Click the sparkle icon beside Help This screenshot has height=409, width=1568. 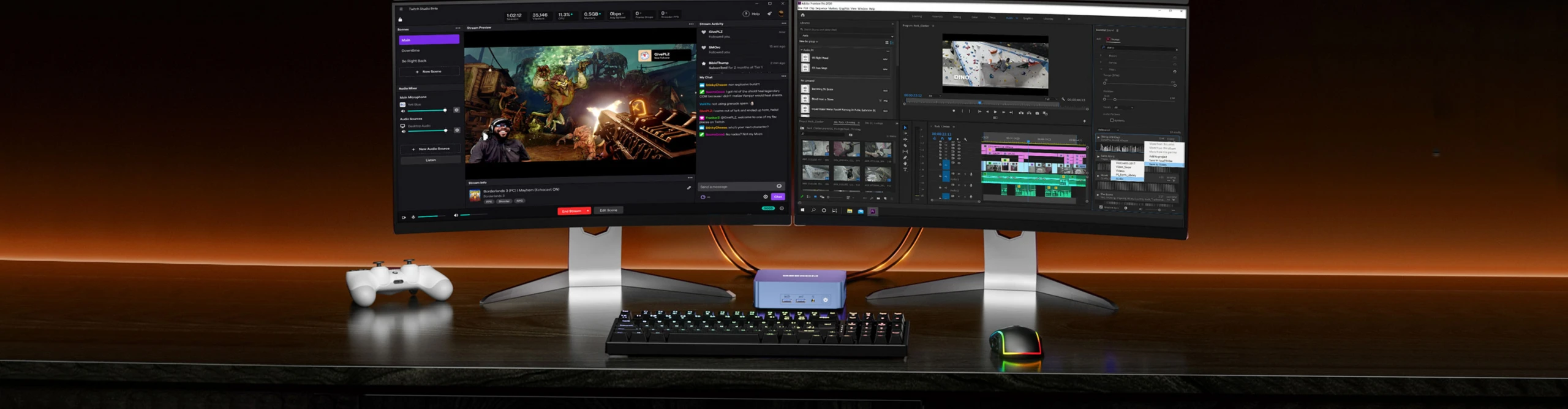(769, 13)
